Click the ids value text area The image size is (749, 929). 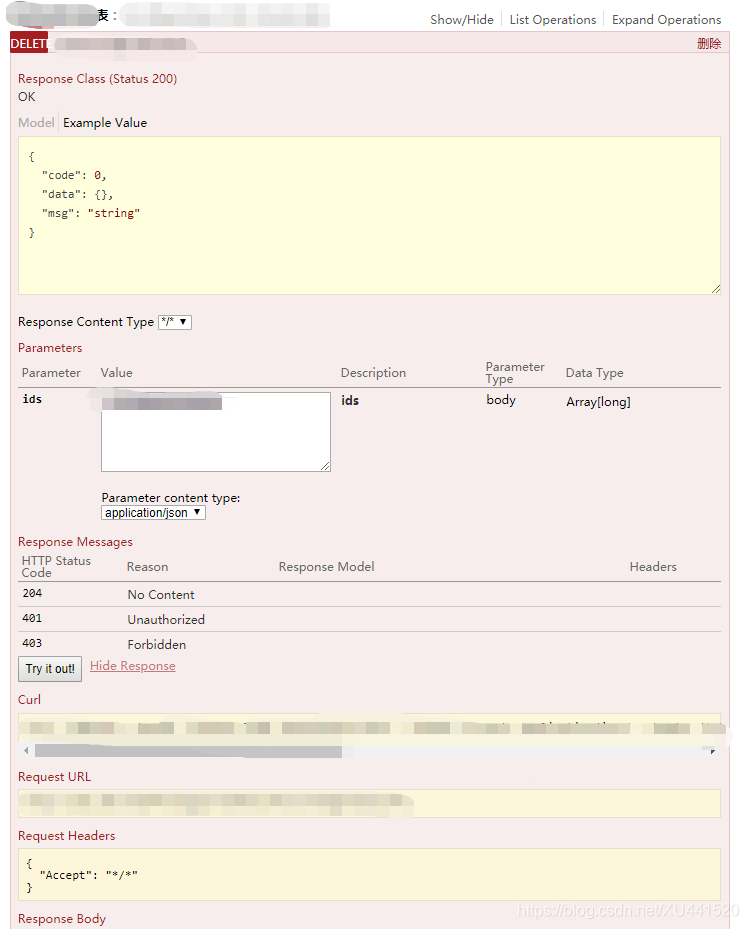pos(216,432)
